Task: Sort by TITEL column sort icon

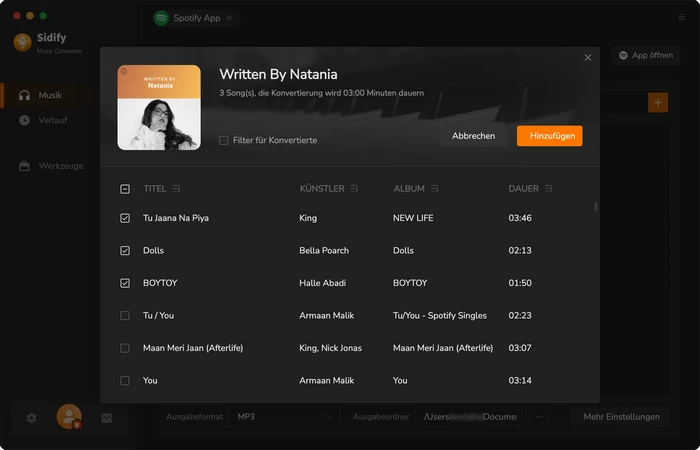Action: tap(176, 189)
